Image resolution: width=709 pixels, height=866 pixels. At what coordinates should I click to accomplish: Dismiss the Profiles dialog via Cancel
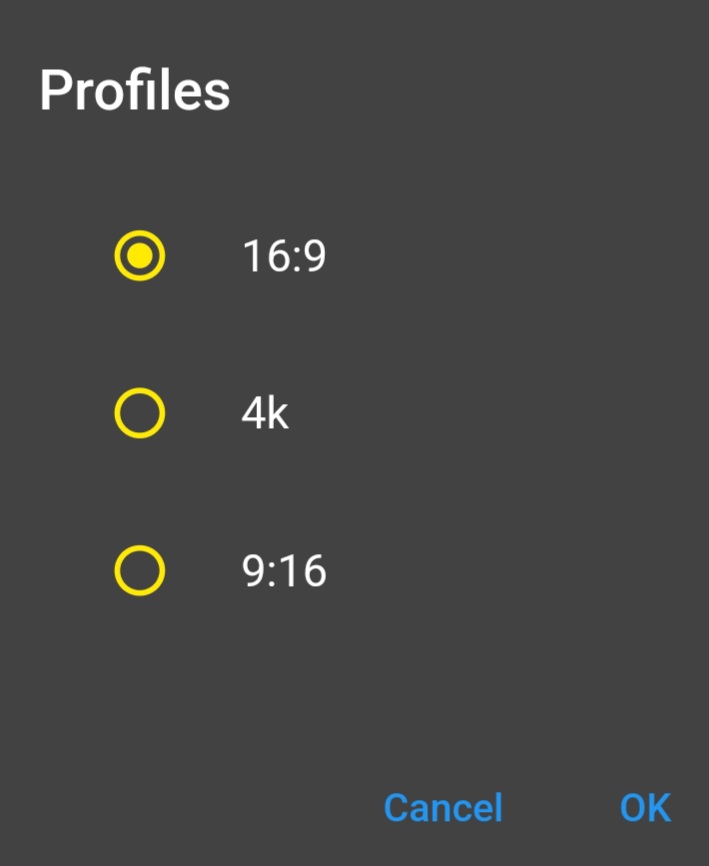click(x=443, y=807)
